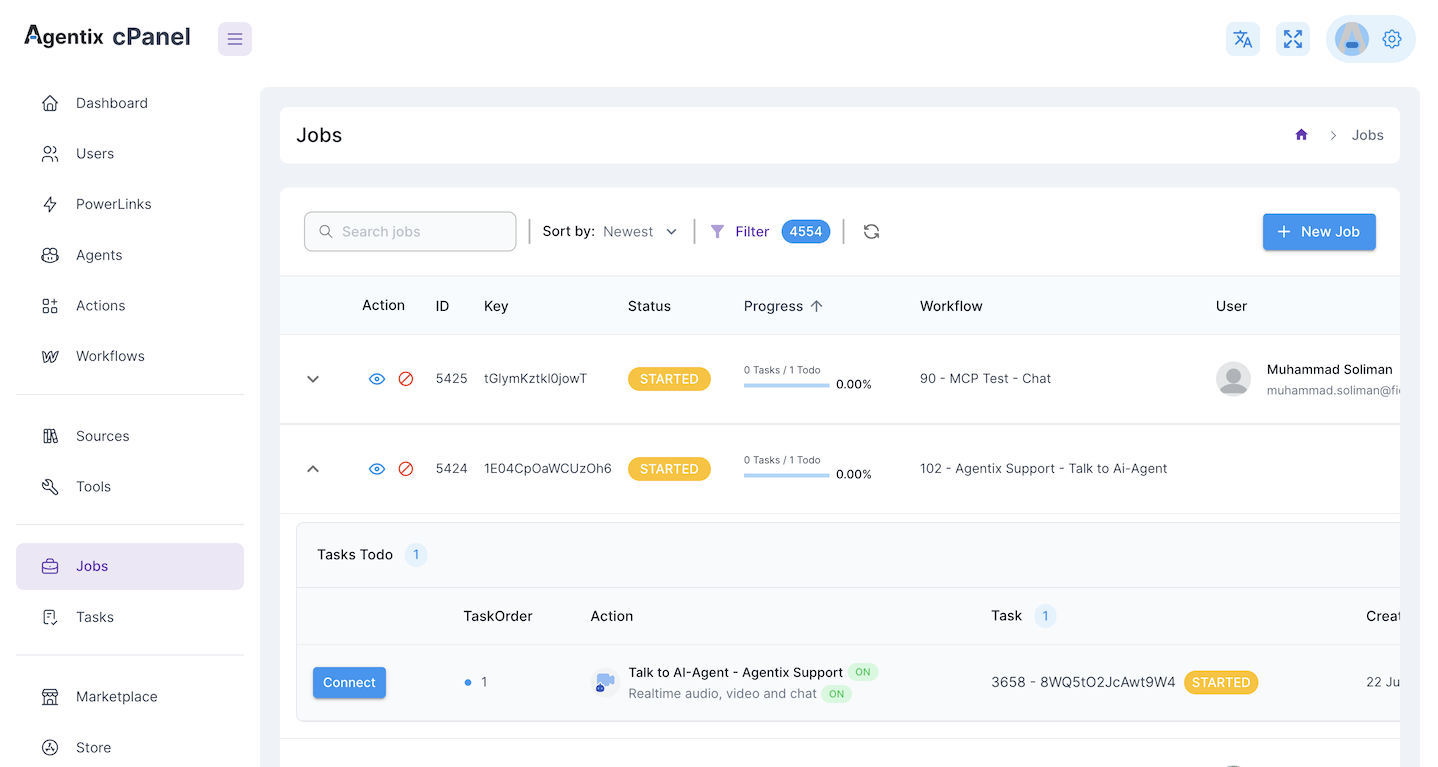Collapse the details of job 5424
Image resolution: width=1438 pixels, height=767 pixels.
(313, 468)
